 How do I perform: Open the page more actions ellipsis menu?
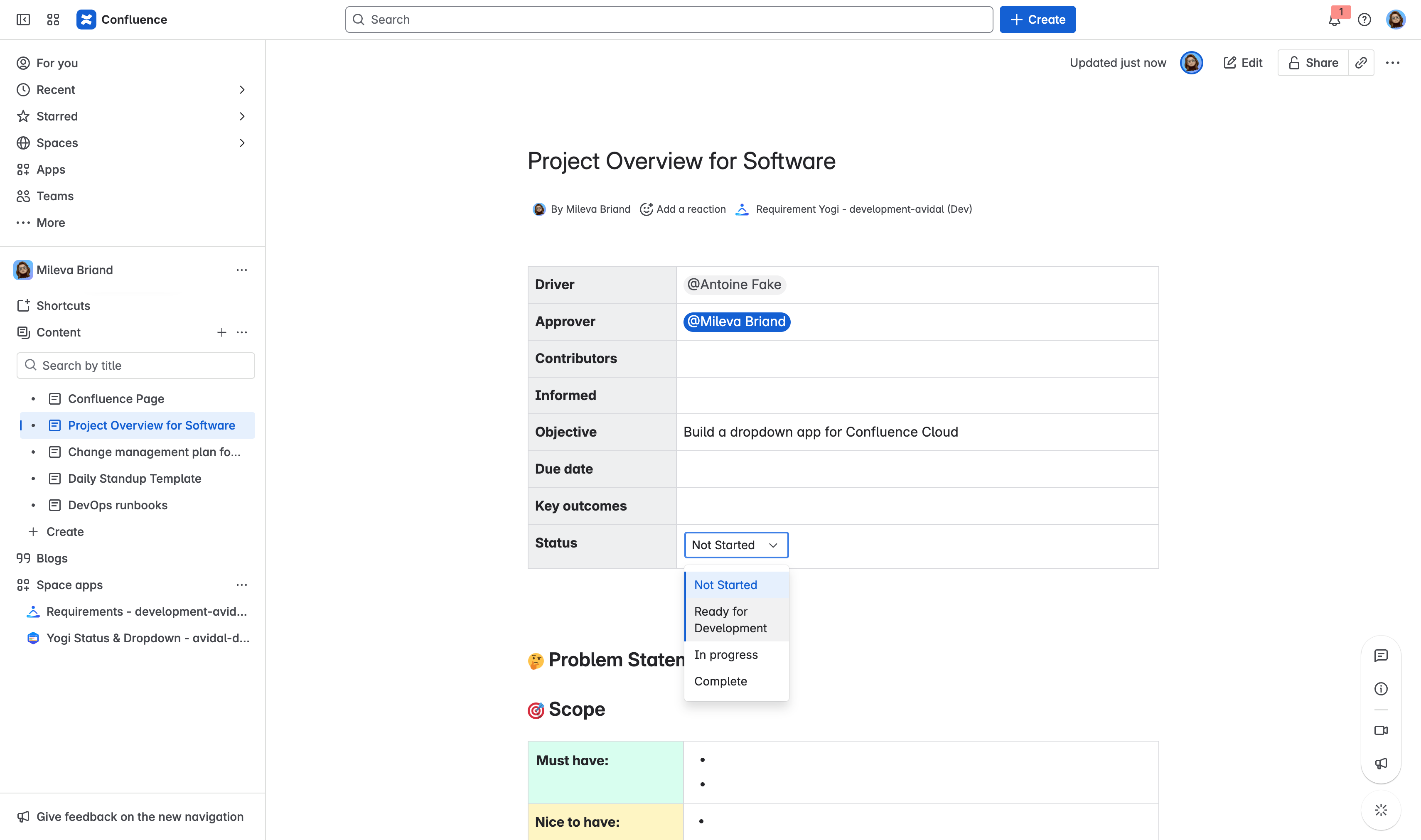(x=1393, y=62)
